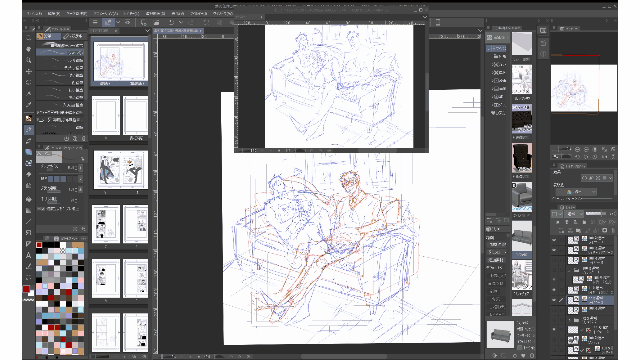
Task: Click the Sub View icon beside the Navigator
Action: click(543, 31)
